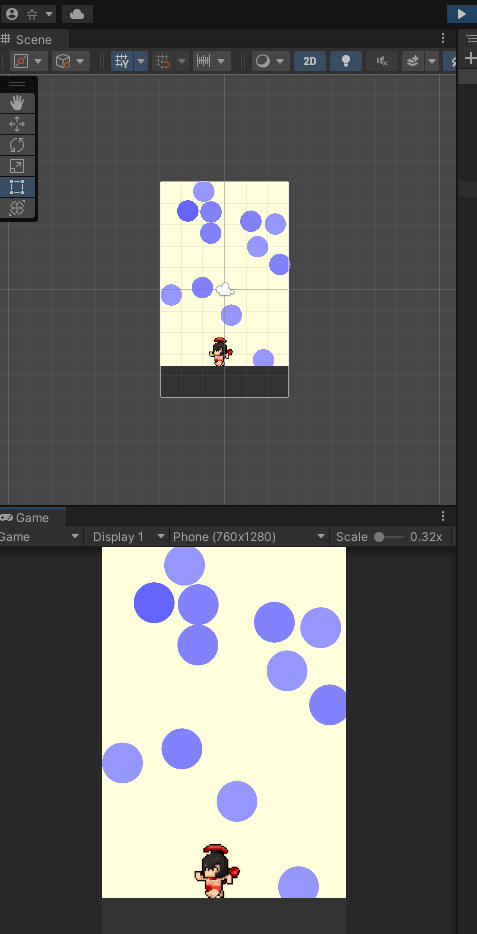This screenshot has width=477, height=934.
Task: Open the Phone (760x1280) resolution dropdown
Action: pos(249,537)
